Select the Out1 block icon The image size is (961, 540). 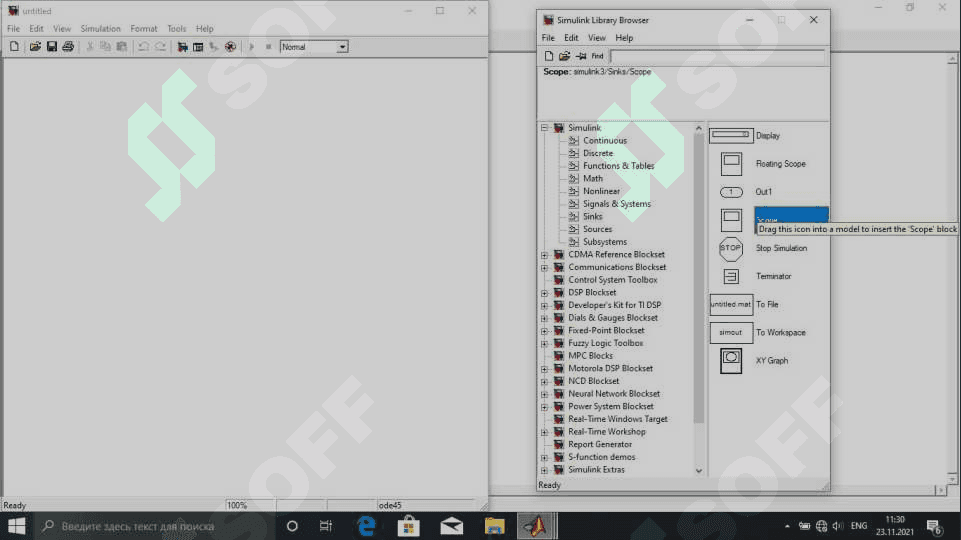[x=731, y=192]
